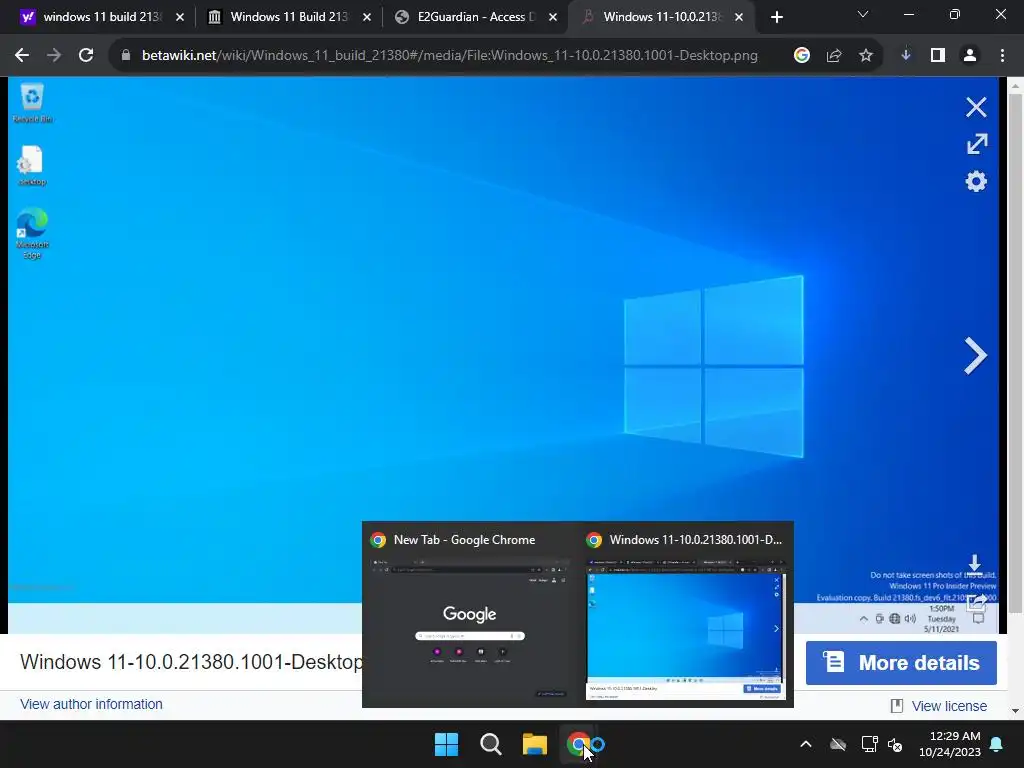
Task: Toggle the Chrome side panel
Action: tap(938, 56)
